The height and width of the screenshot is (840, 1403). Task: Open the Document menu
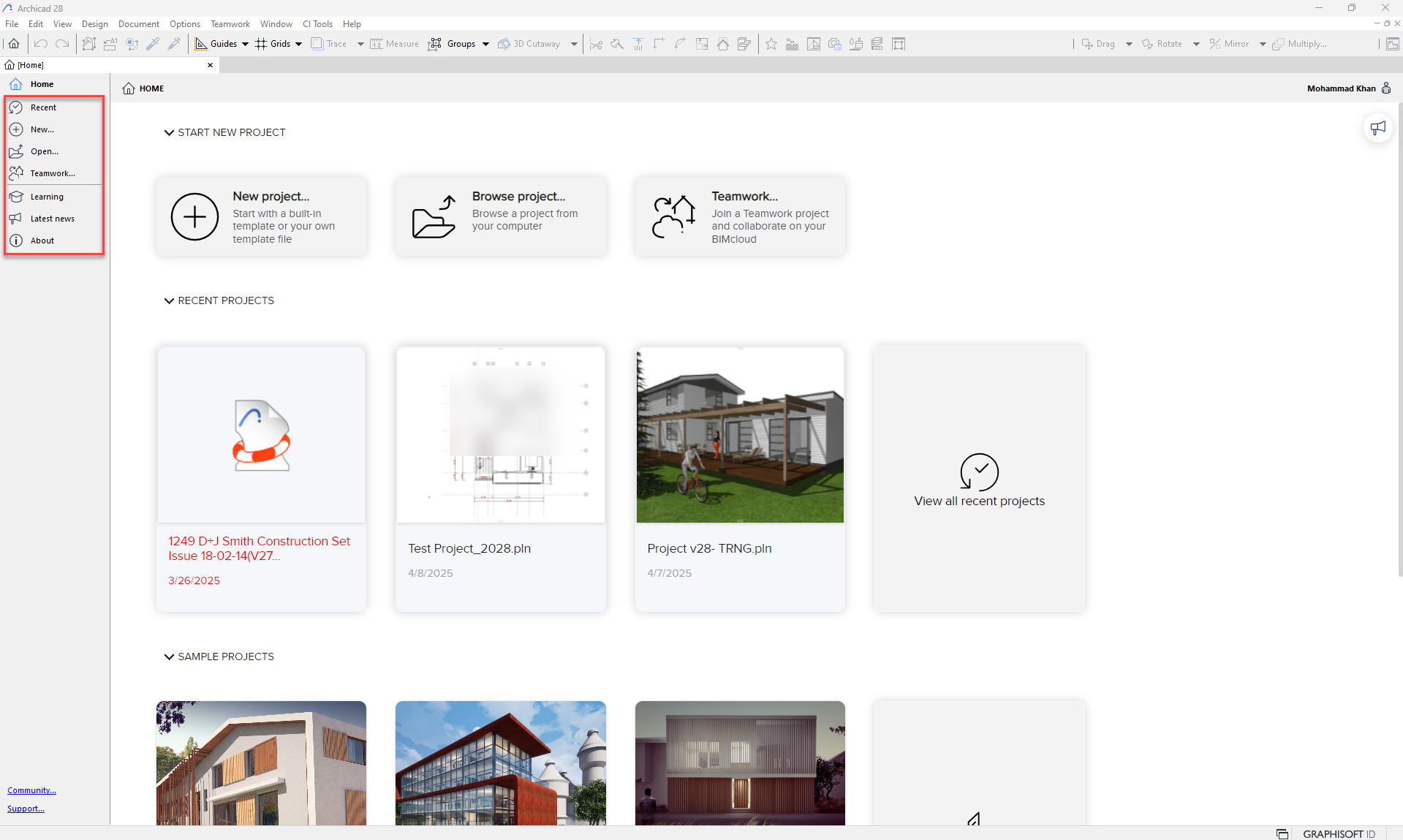[x=139, y=24]
